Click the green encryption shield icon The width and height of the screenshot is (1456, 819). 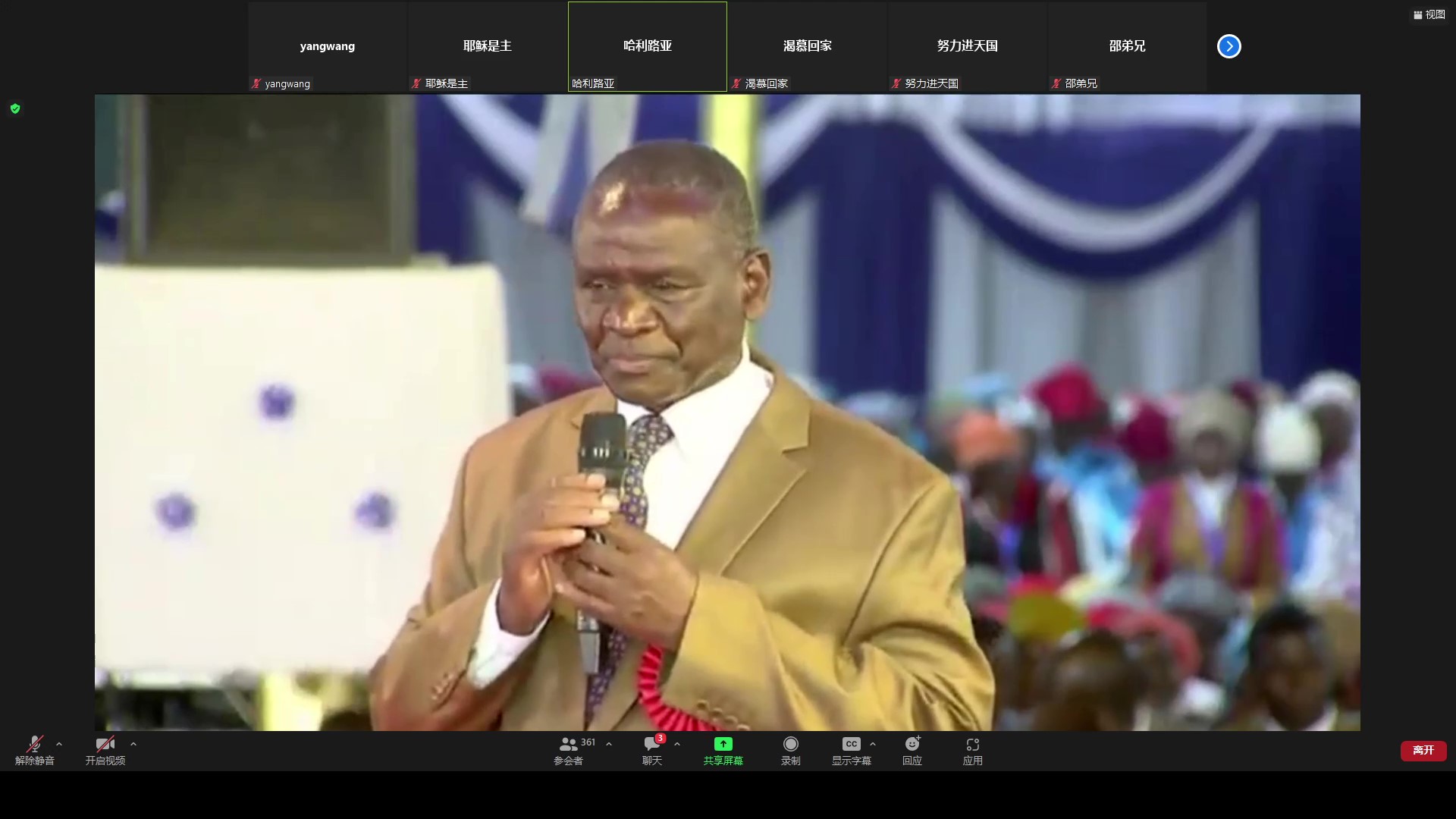(15, 108)
